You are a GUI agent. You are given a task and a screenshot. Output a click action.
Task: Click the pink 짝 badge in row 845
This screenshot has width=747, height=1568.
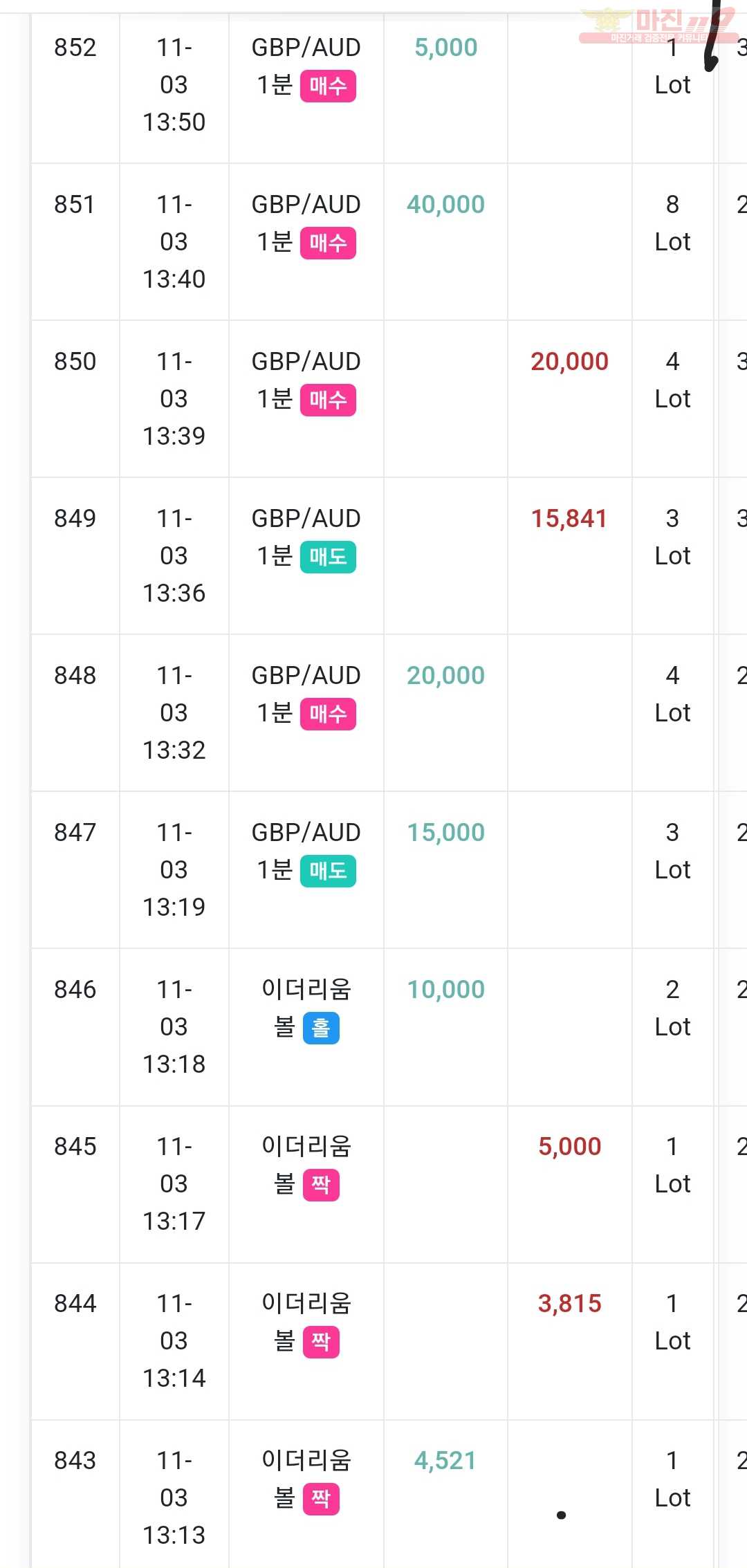(x=321, y=1185)
